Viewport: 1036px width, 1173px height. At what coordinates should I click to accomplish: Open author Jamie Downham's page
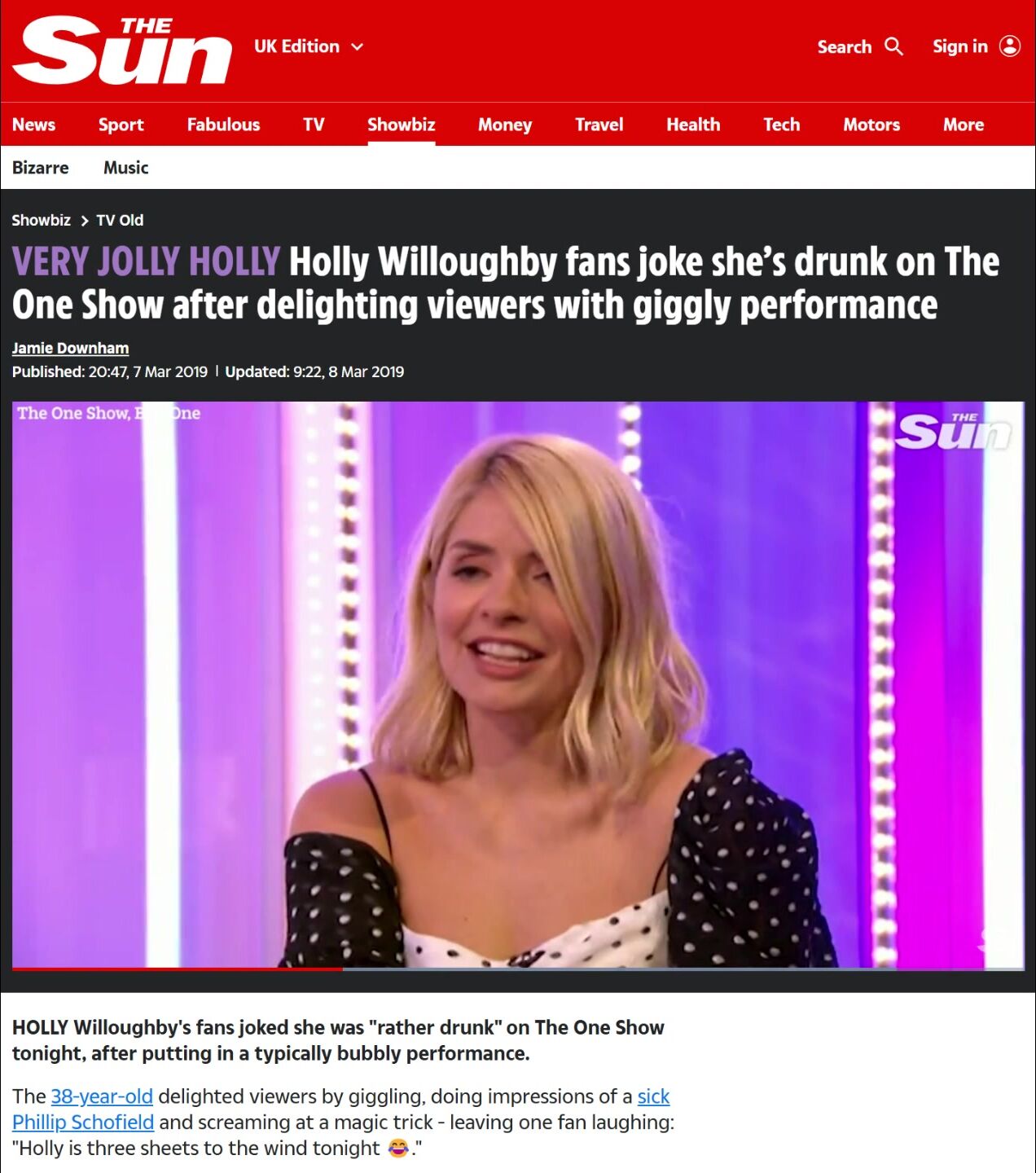[70, 348]
